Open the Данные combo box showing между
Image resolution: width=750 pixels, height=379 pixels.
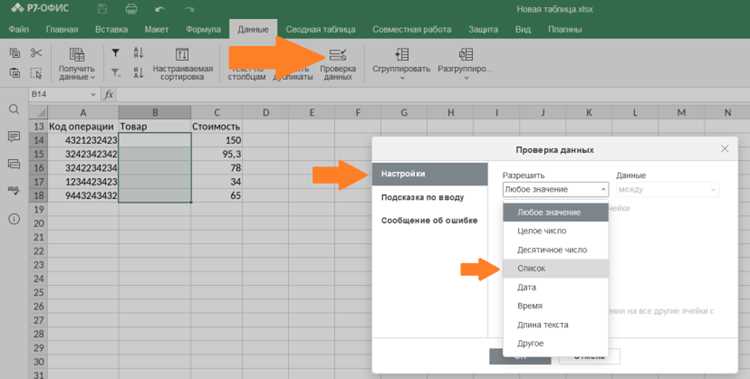pos(667,190)
